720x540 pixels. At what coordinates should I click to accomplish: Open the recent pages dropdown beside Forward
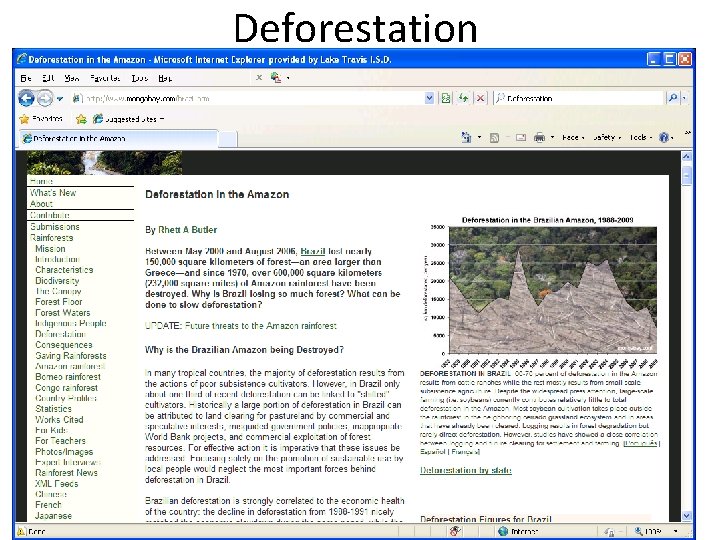pyautogui.click(x=60, y=98)
